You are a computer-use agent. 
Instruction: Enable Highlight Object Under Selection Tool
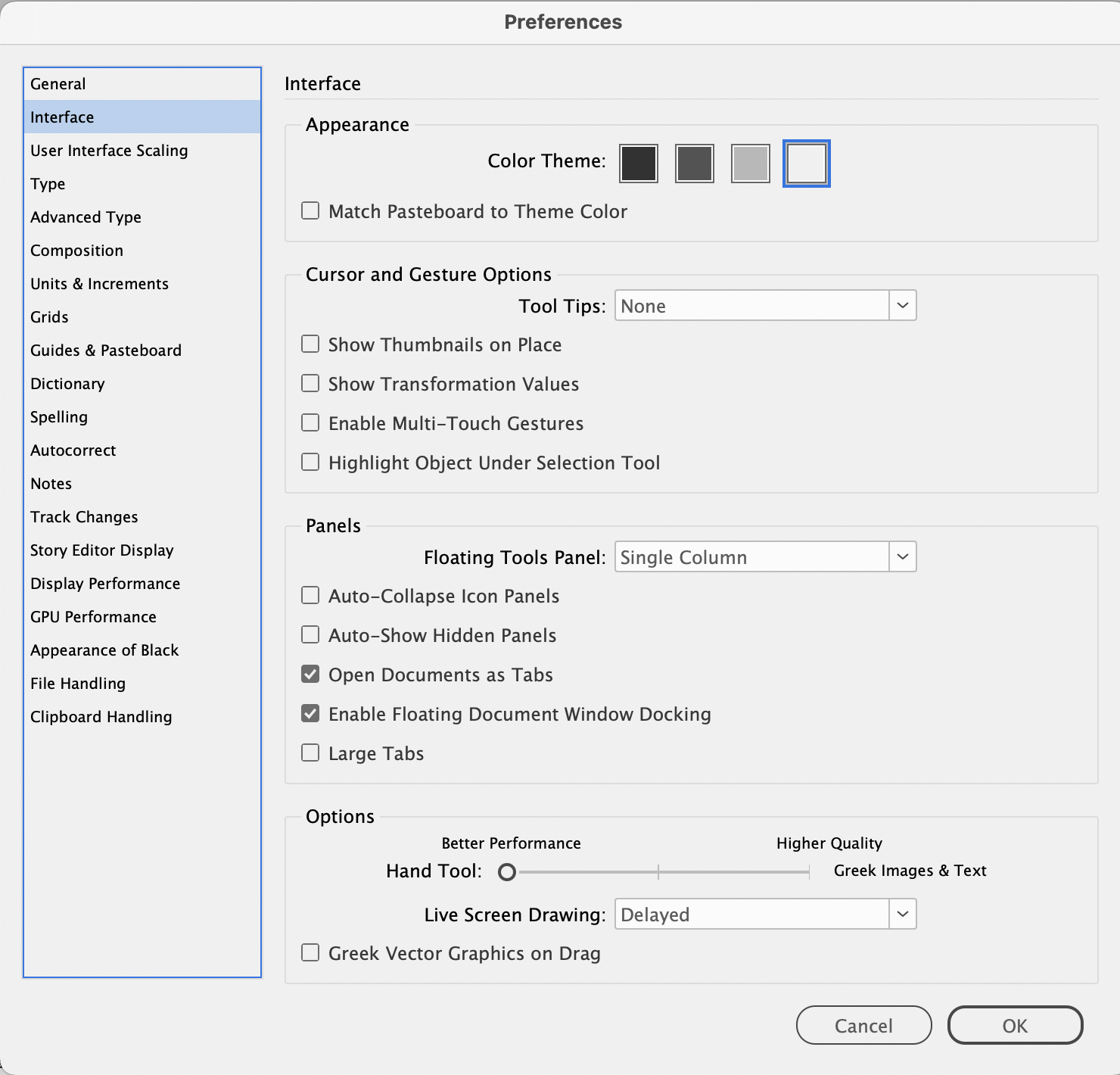click(x=310, y=462)
